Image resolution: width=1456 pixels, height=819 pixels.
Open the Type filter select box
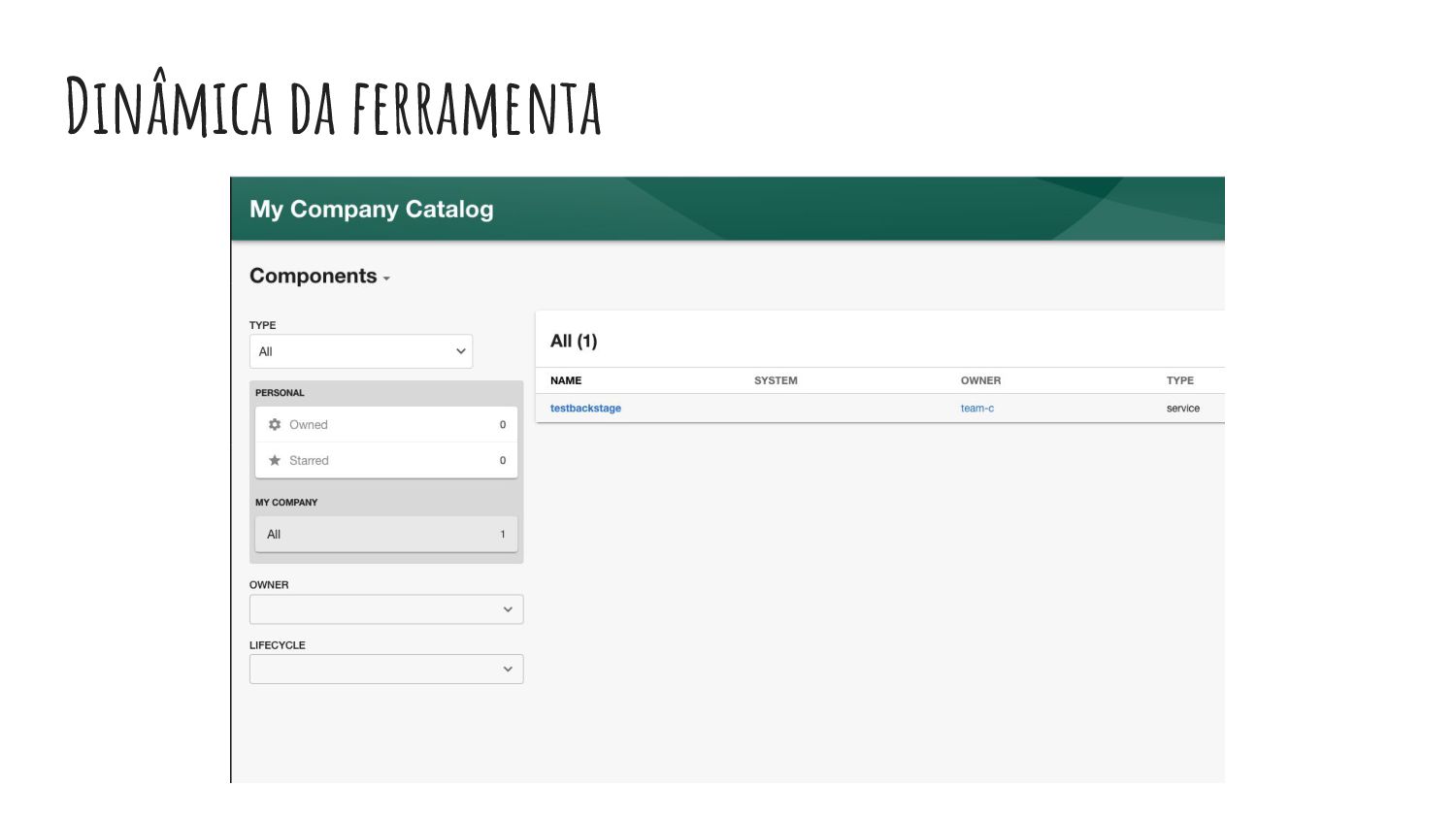361,351
